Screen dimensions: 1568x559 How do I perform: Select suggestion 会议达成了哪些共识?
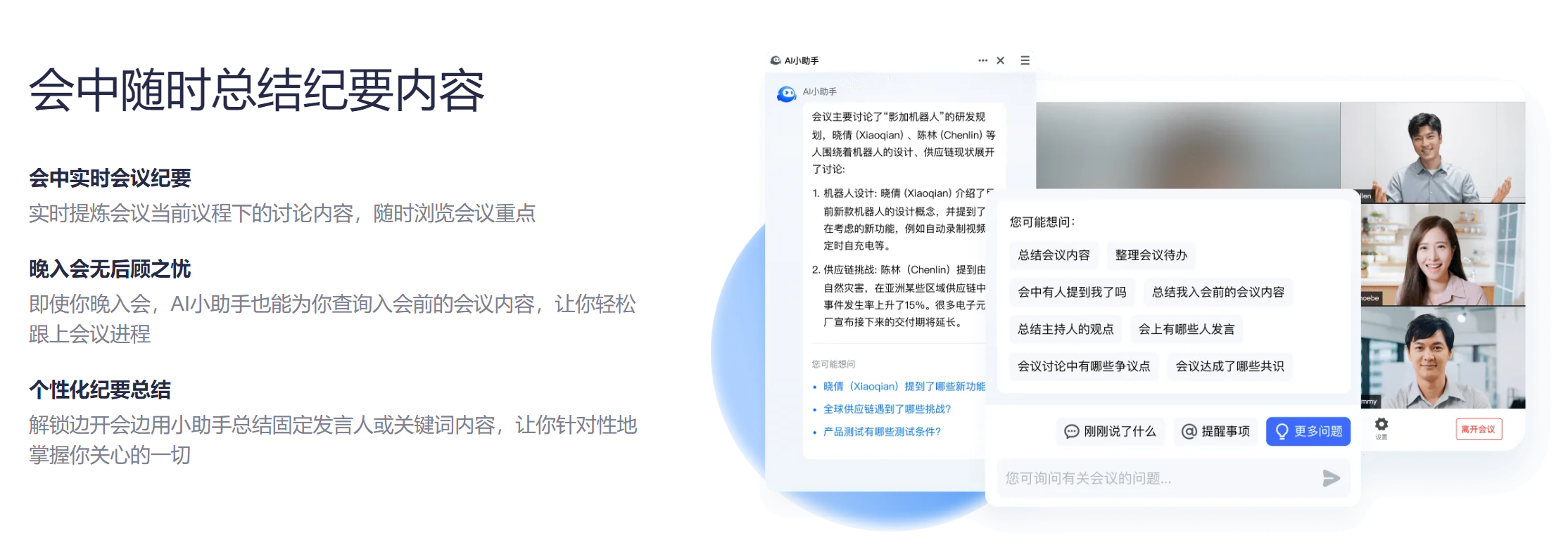pyautogui.click(x=1229, y=366)
